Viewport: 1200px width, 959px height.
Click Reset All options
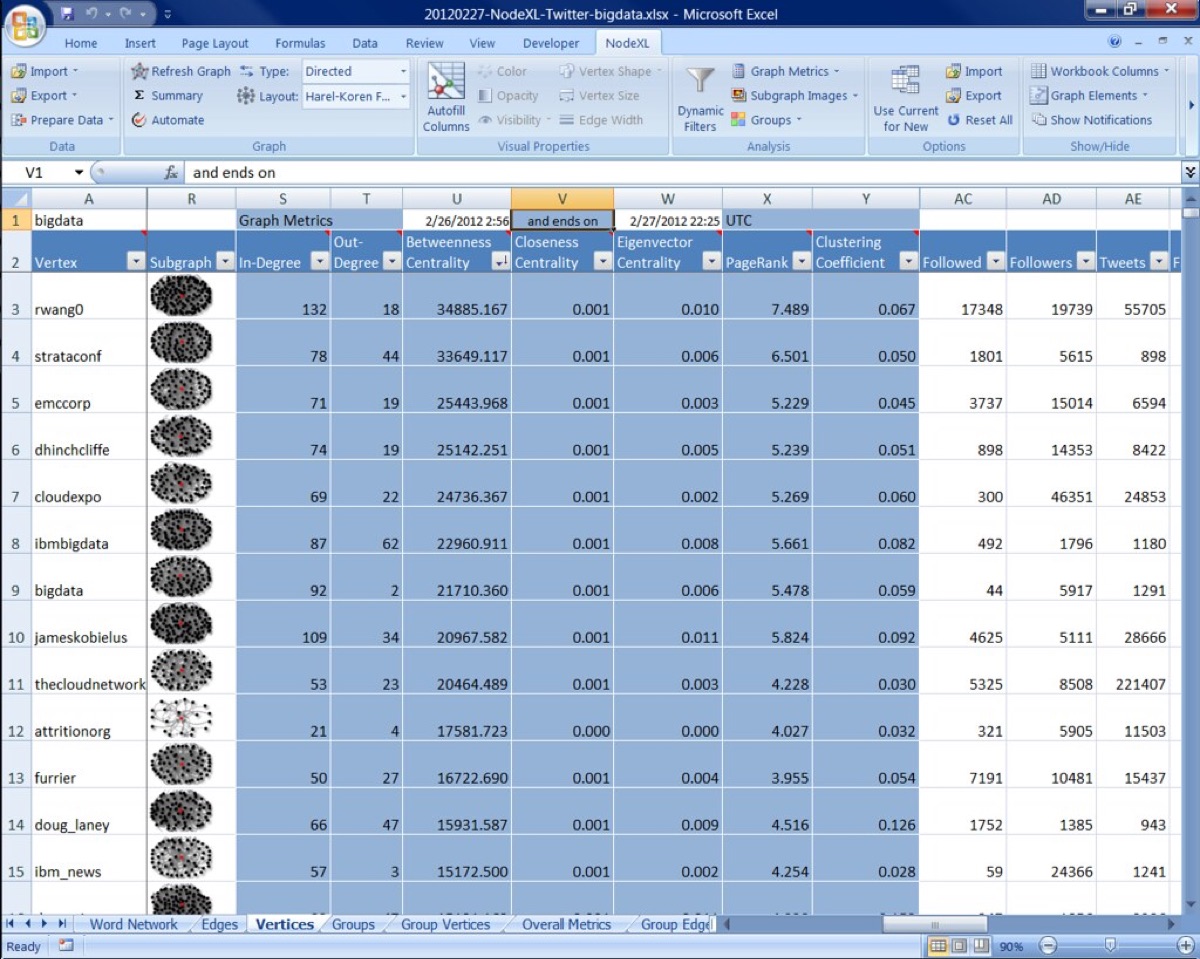point(980,120)
